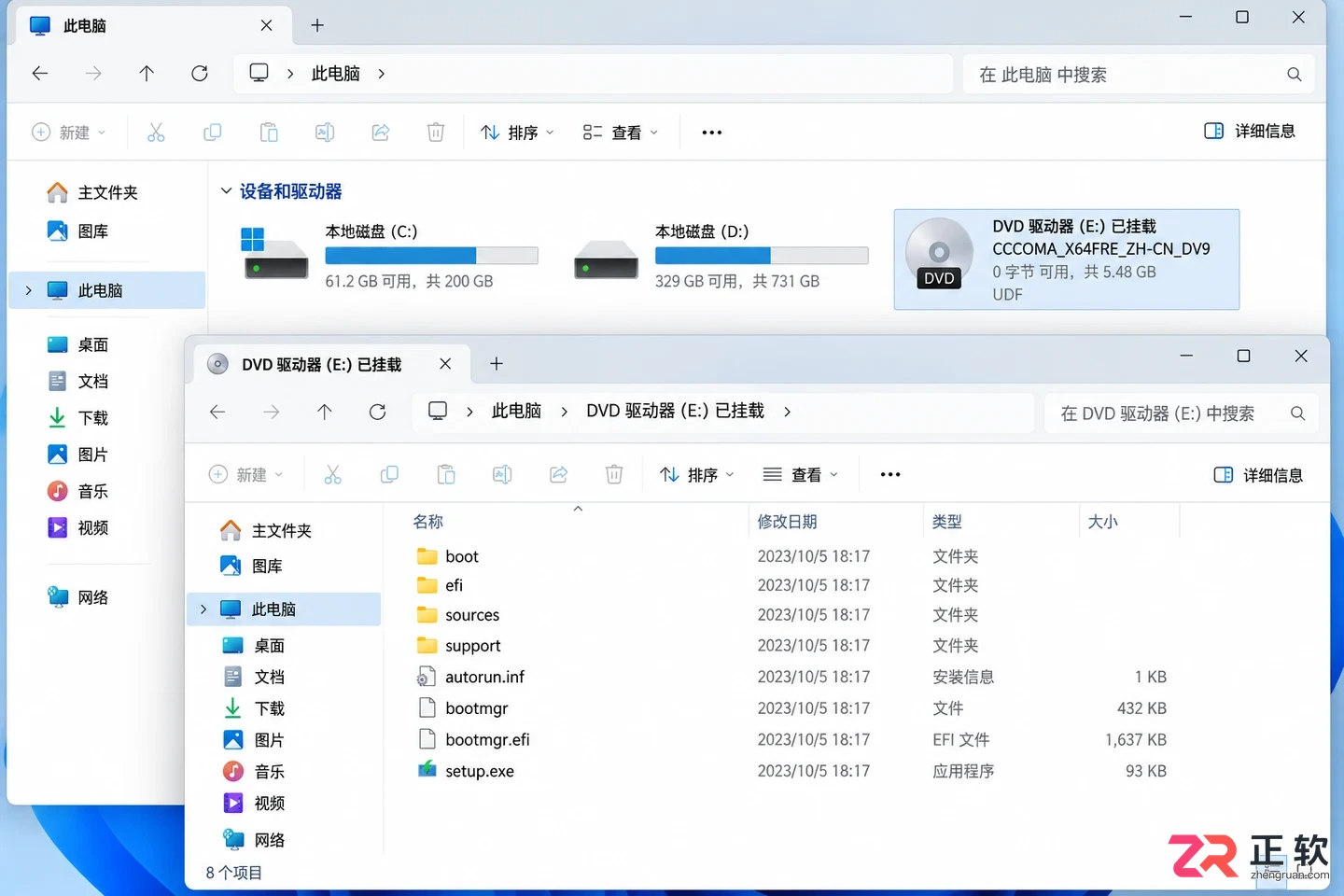
Task: Select the DVD drive (E:) tile
Action: tap(1067, 259)
